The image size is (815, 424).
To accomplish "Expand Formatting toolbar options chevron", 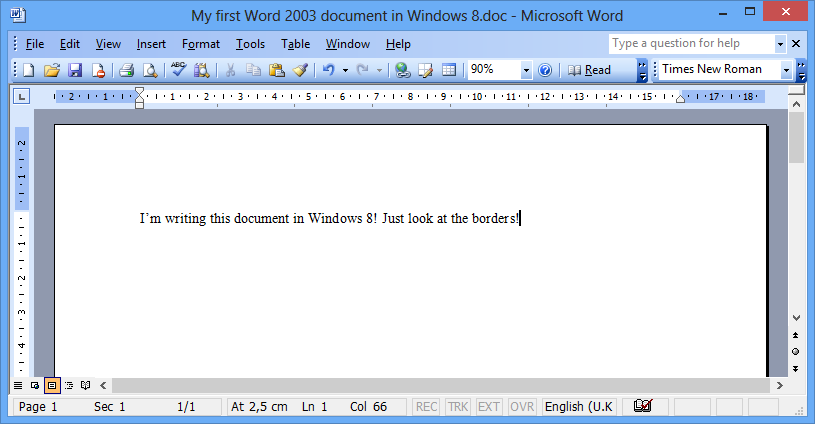I will point(802,71).
